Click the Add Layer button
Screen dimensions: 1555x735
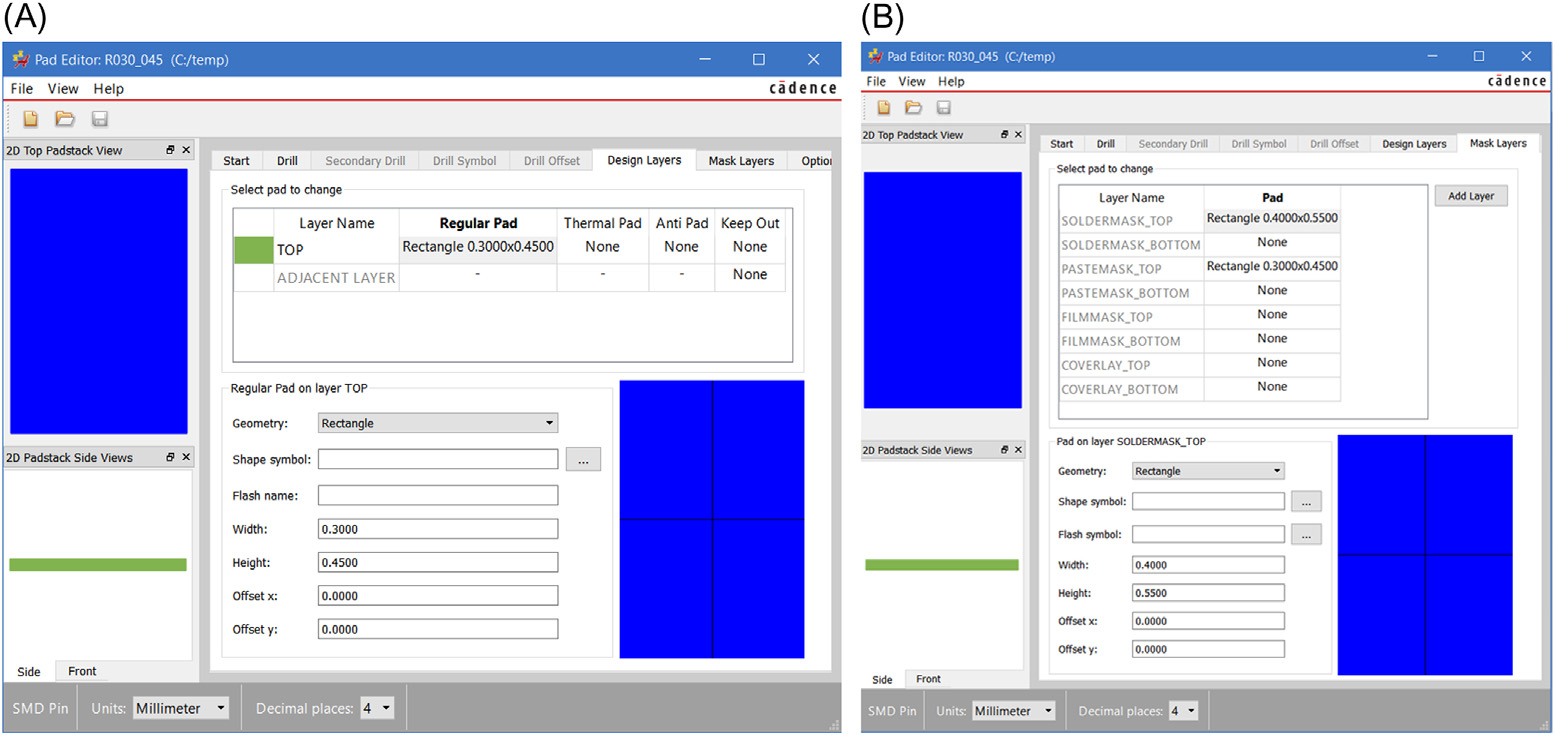(x=1470, y=196)
